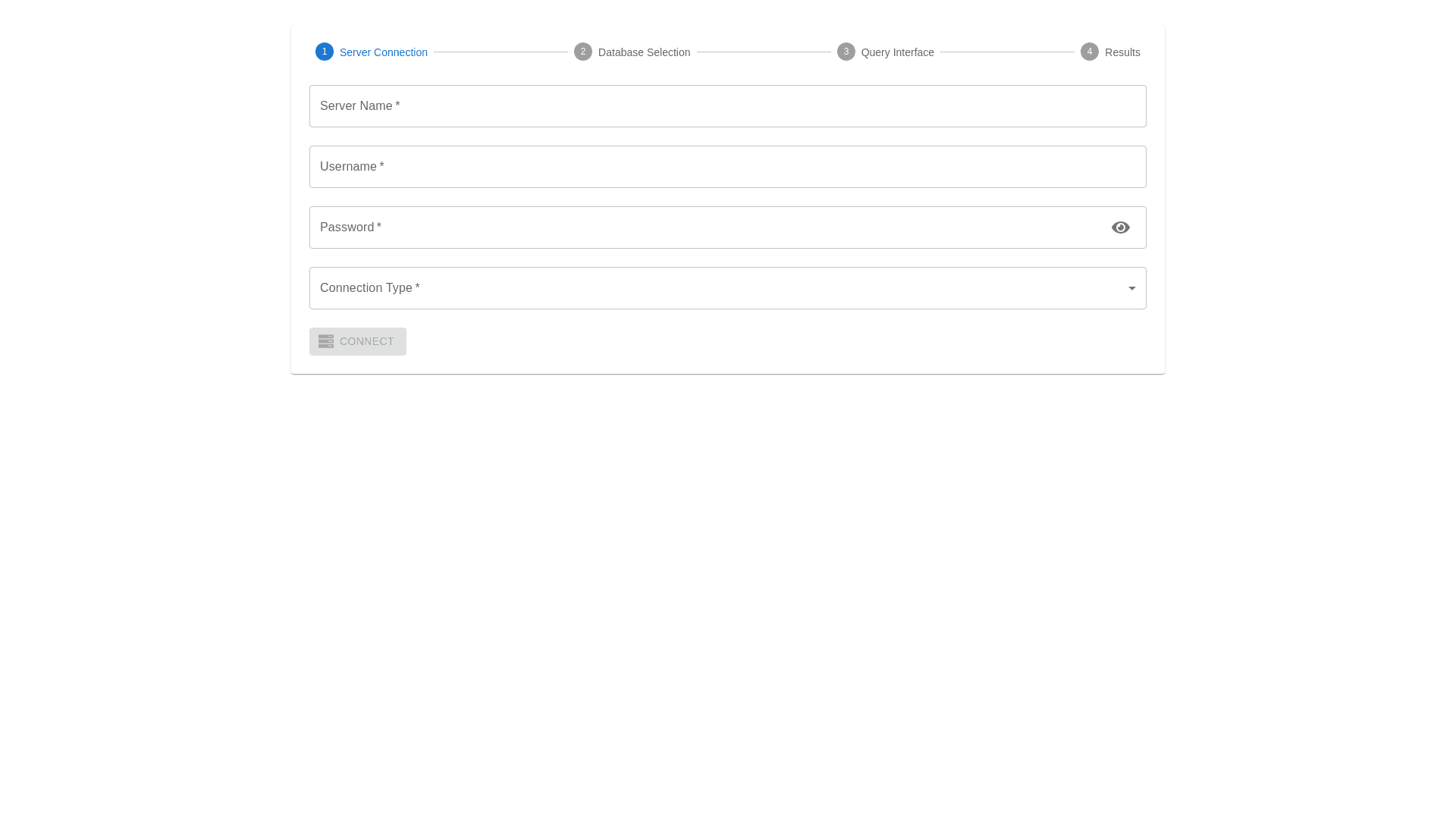
Task: Click the server icon on Connect button
Action: click(x=326, y=341)
